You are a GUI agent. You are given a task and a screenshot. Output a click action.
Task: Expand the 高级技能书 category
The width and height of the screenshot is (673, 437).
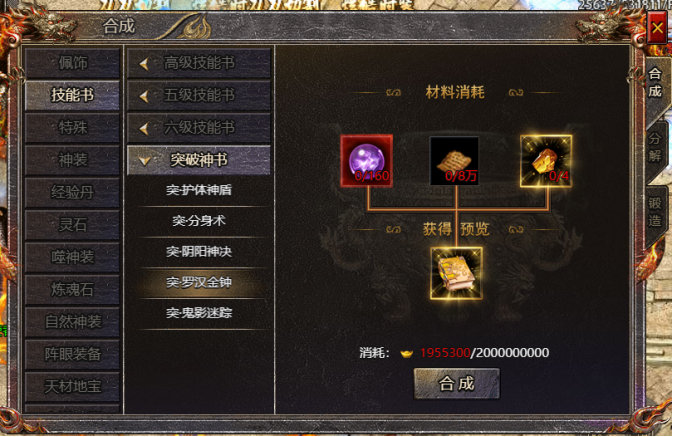point(199,64)
